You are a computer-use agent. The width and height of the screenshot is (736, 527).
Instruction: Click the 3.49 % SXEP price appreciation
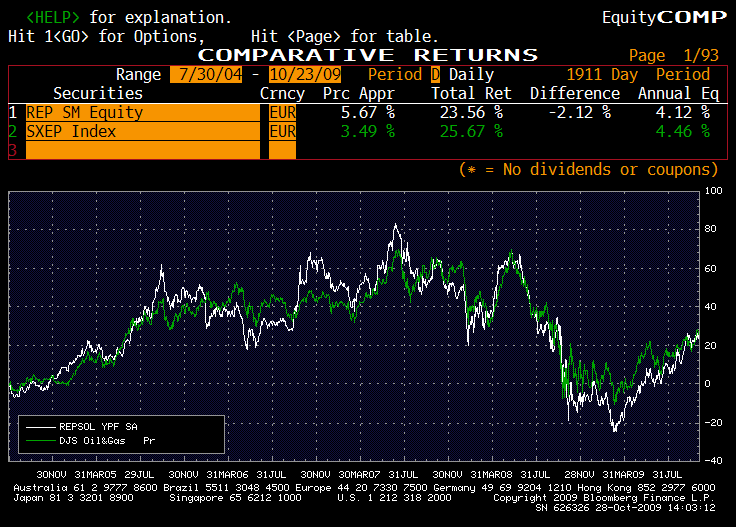(368, 131)
